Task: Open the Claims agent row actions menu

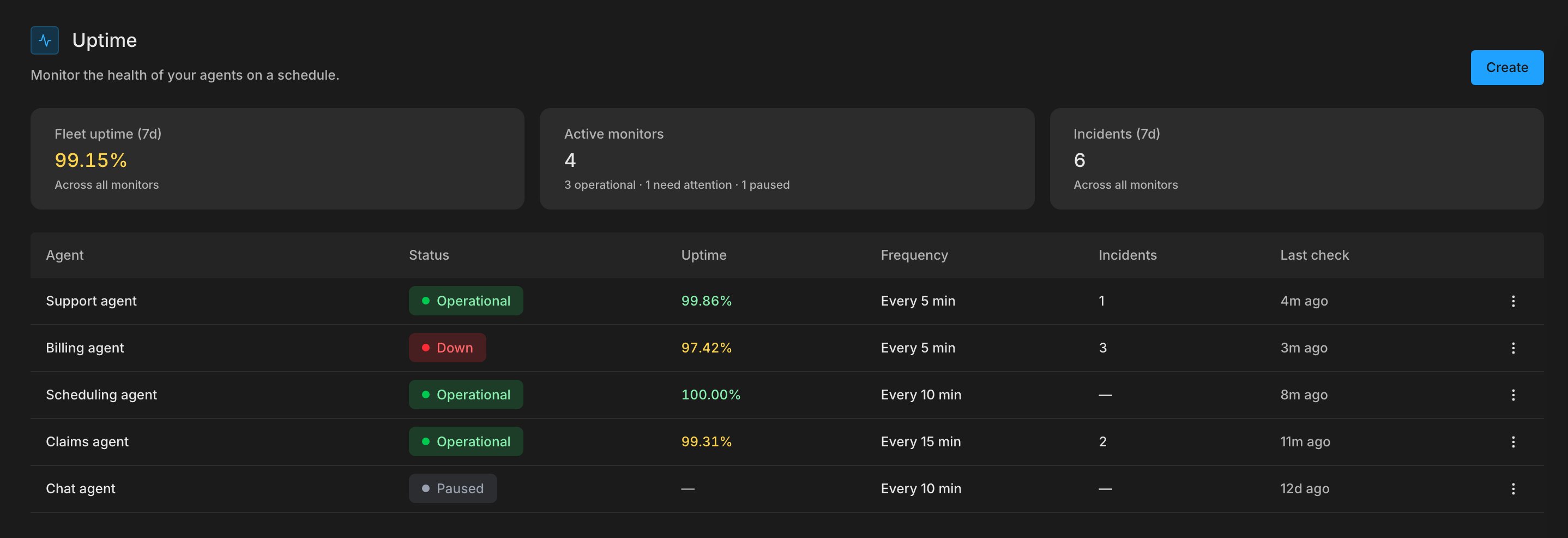Action: (x=1512, y=442)
